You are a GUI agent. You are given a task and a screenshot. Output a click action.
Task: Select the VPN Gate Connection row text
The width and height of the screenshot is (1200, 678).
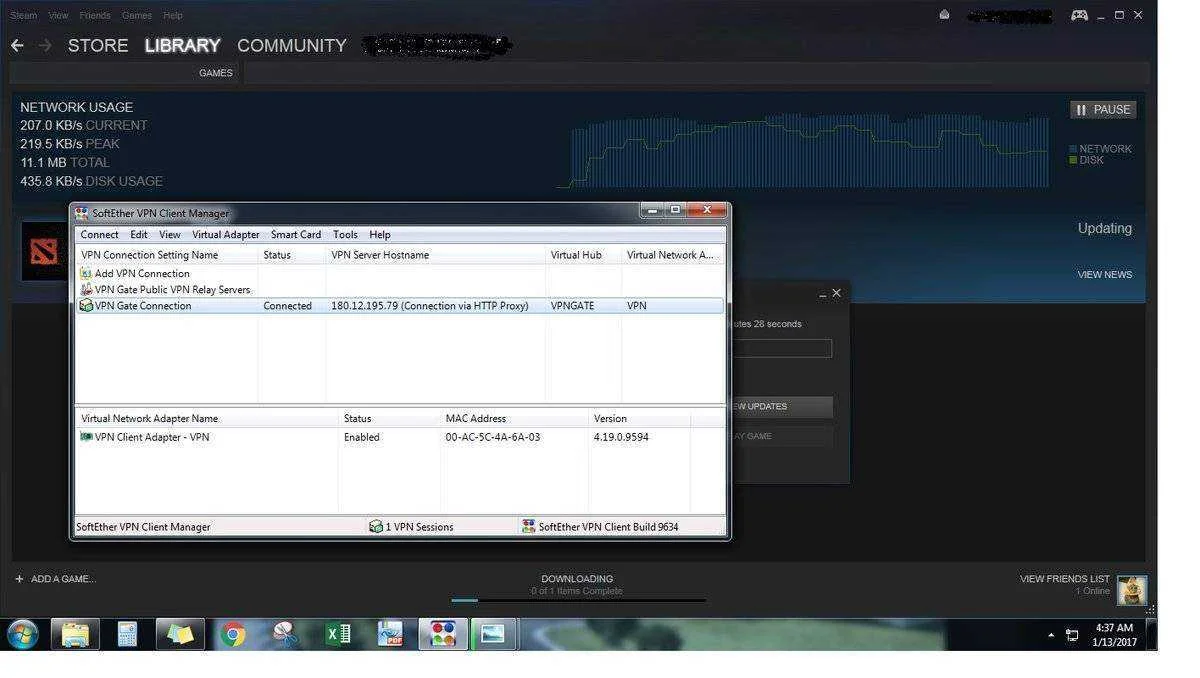(x=143, y=306)
